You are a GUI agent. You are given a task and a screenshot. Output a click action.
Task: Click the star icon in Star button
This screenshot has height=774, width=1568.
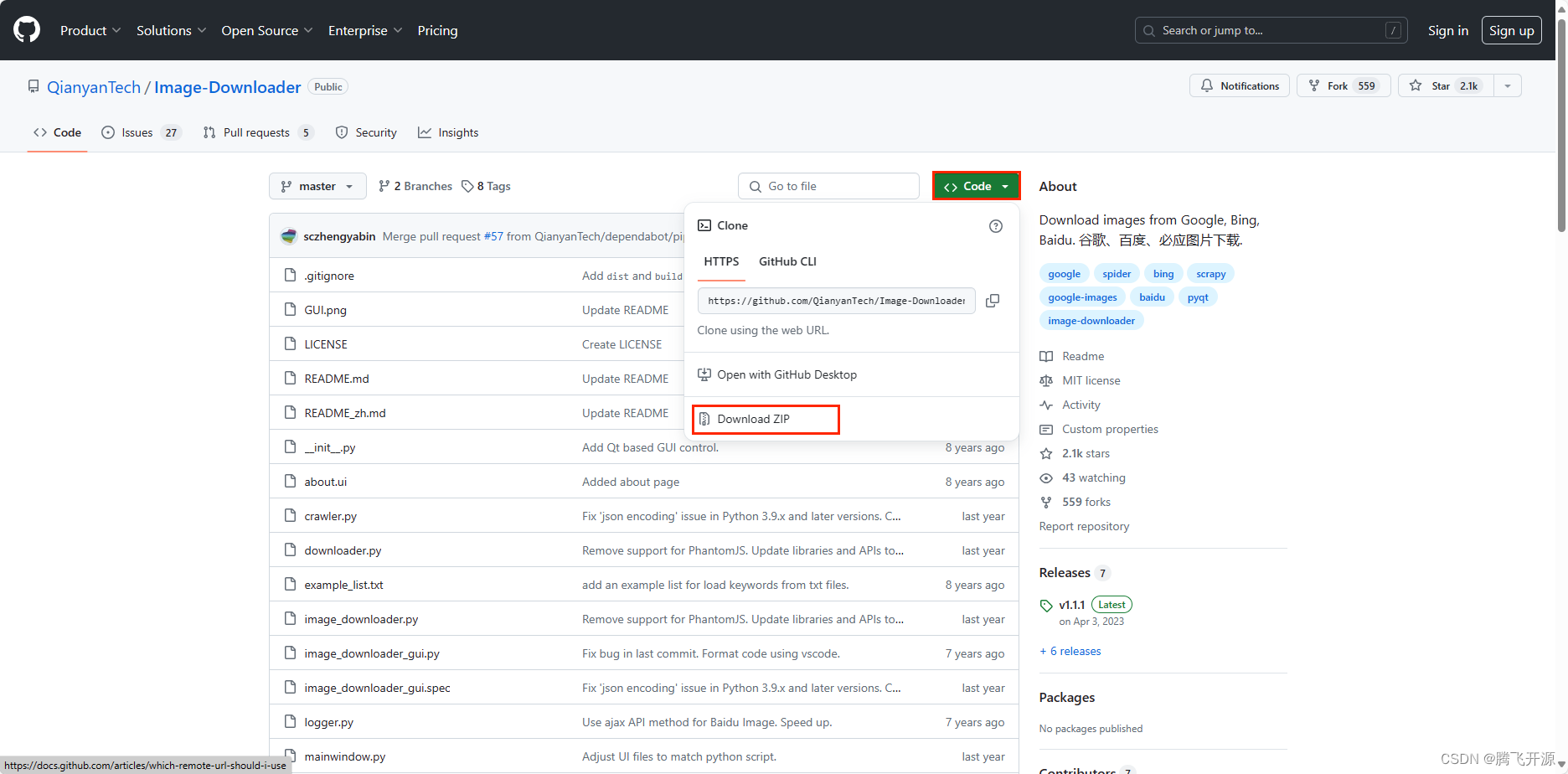(1416, 85)
